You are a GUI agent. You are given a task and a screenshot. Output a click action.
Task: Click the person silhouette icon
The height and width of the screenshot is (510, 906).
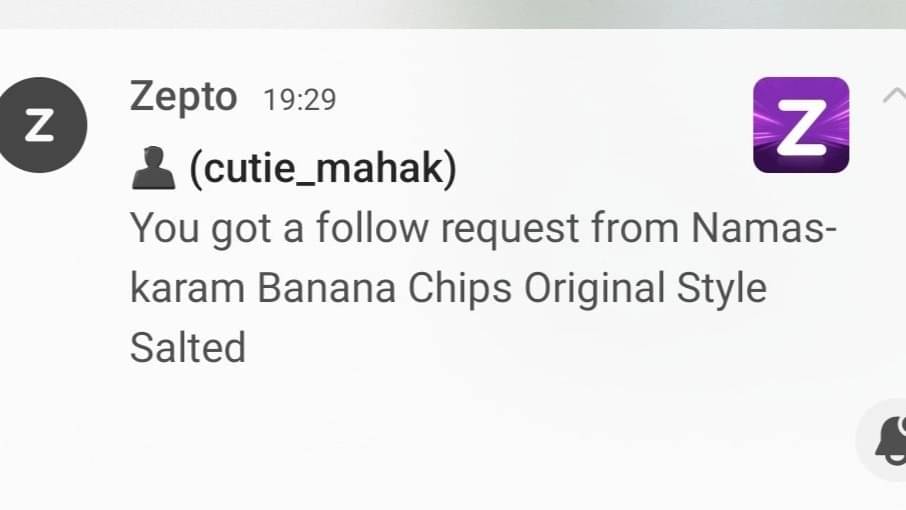(x=153, y=168)
